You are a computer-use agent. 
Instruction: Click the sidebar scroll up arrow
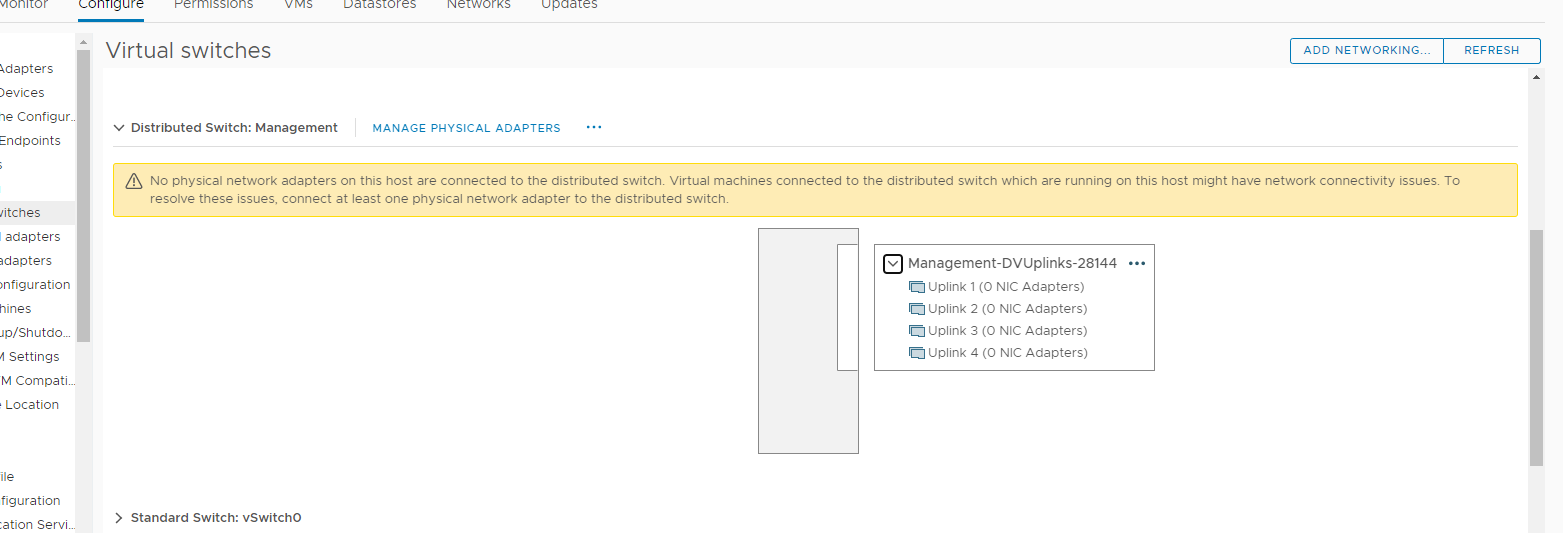83,42
